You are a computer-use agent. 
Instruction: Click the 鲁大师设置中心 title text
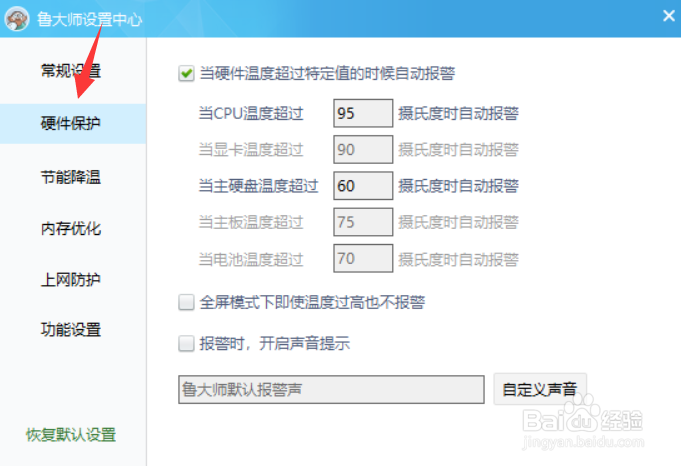(x=89, y=20)
